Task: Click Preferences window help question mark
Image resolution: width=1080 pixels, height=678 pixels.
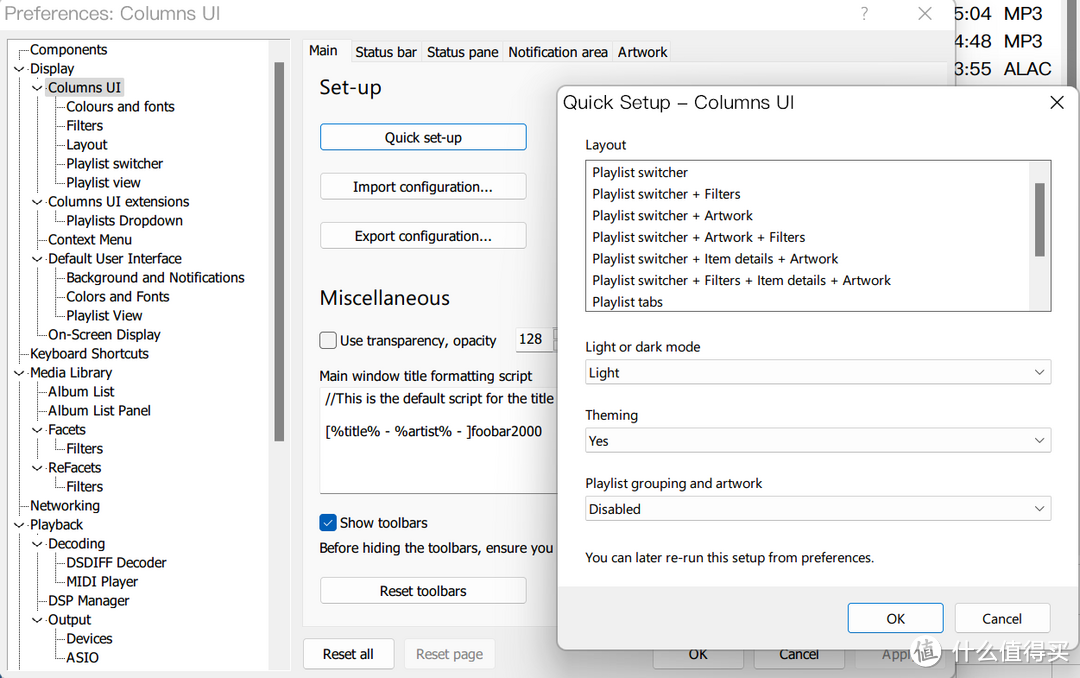Action: tap(864, 13)
